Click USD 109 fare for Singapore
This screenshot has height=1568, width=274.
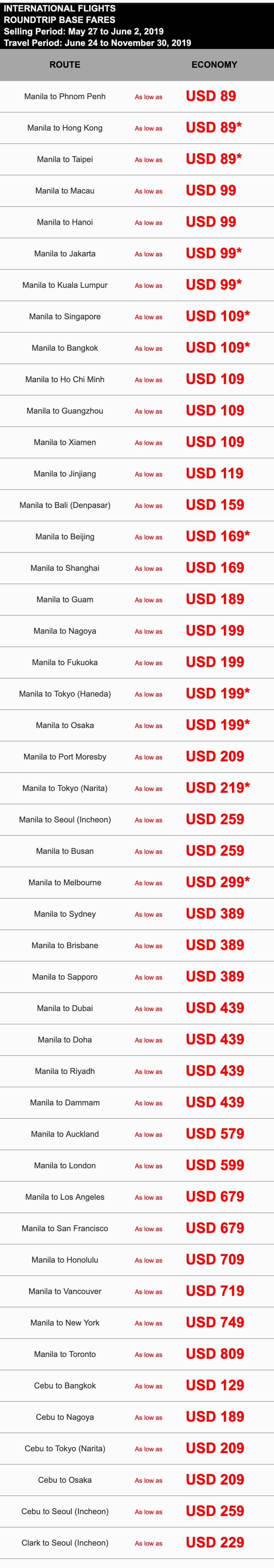(x=217, y=317)
